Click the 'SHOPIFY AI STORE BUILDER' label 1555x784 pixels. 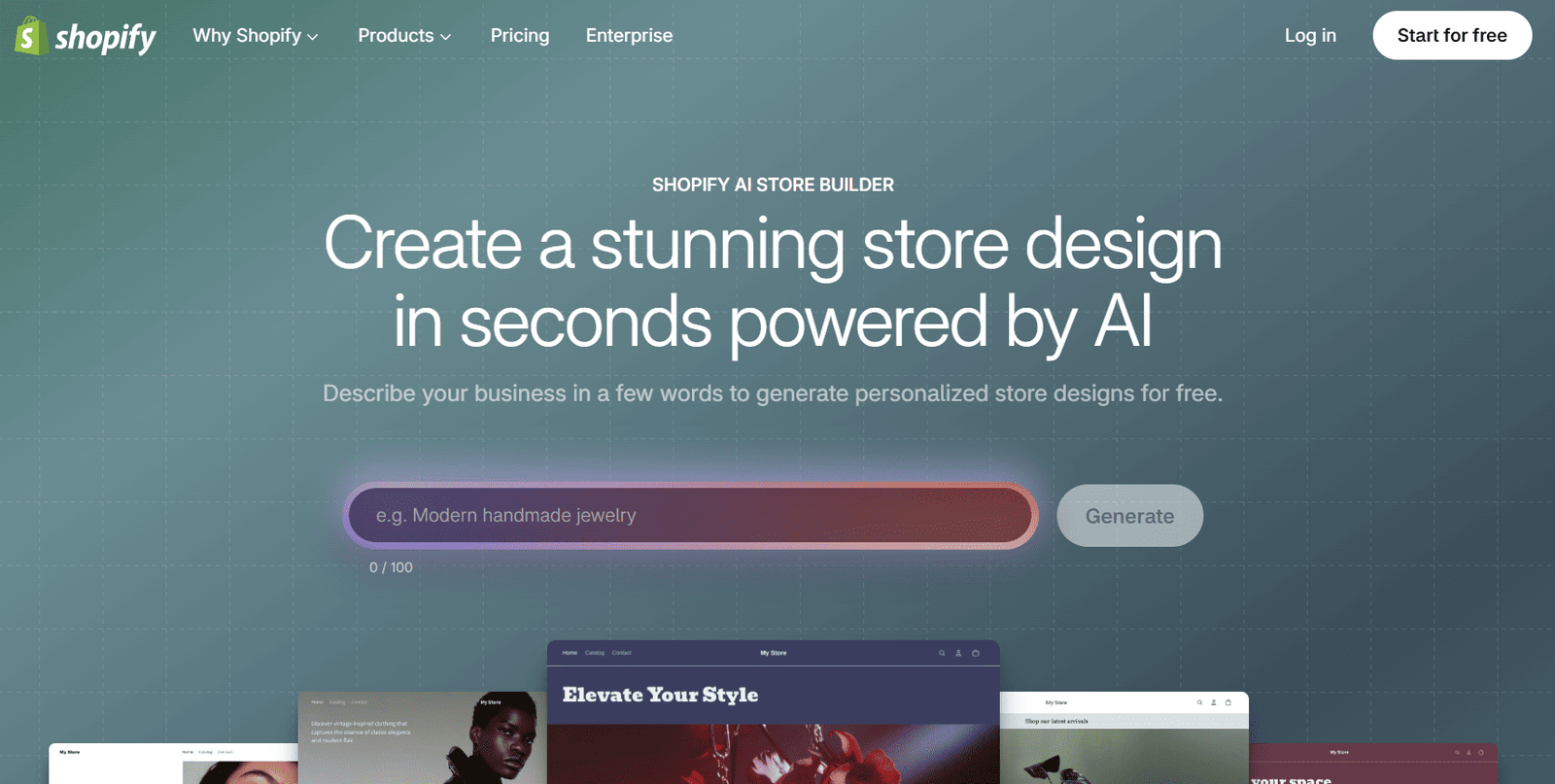[x=773, y=185]
